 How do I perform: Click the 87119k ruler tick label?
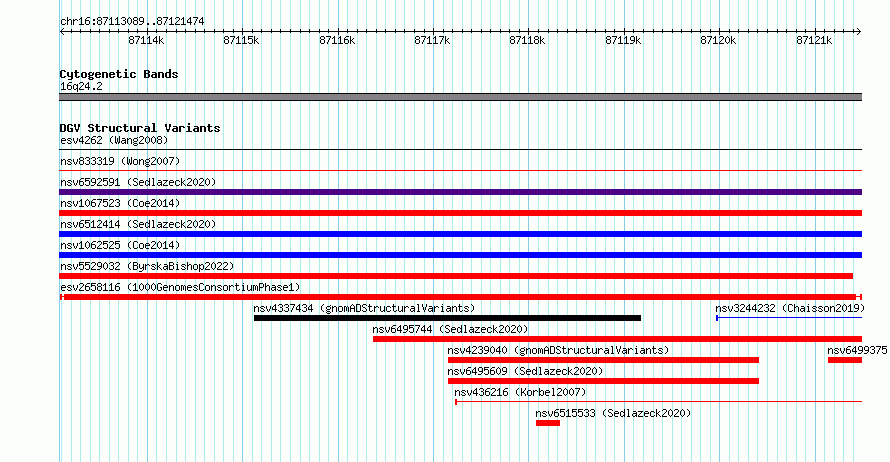(x=623, y=40)
